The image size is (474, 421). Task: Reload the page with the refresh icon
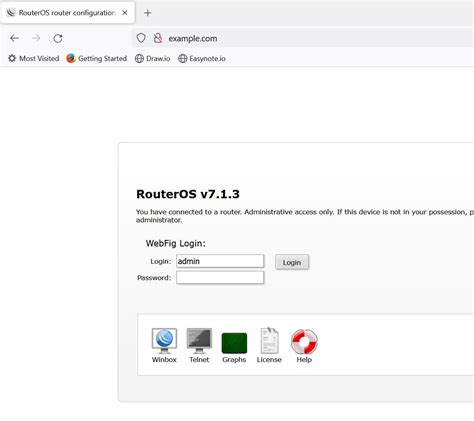point(58,38)
